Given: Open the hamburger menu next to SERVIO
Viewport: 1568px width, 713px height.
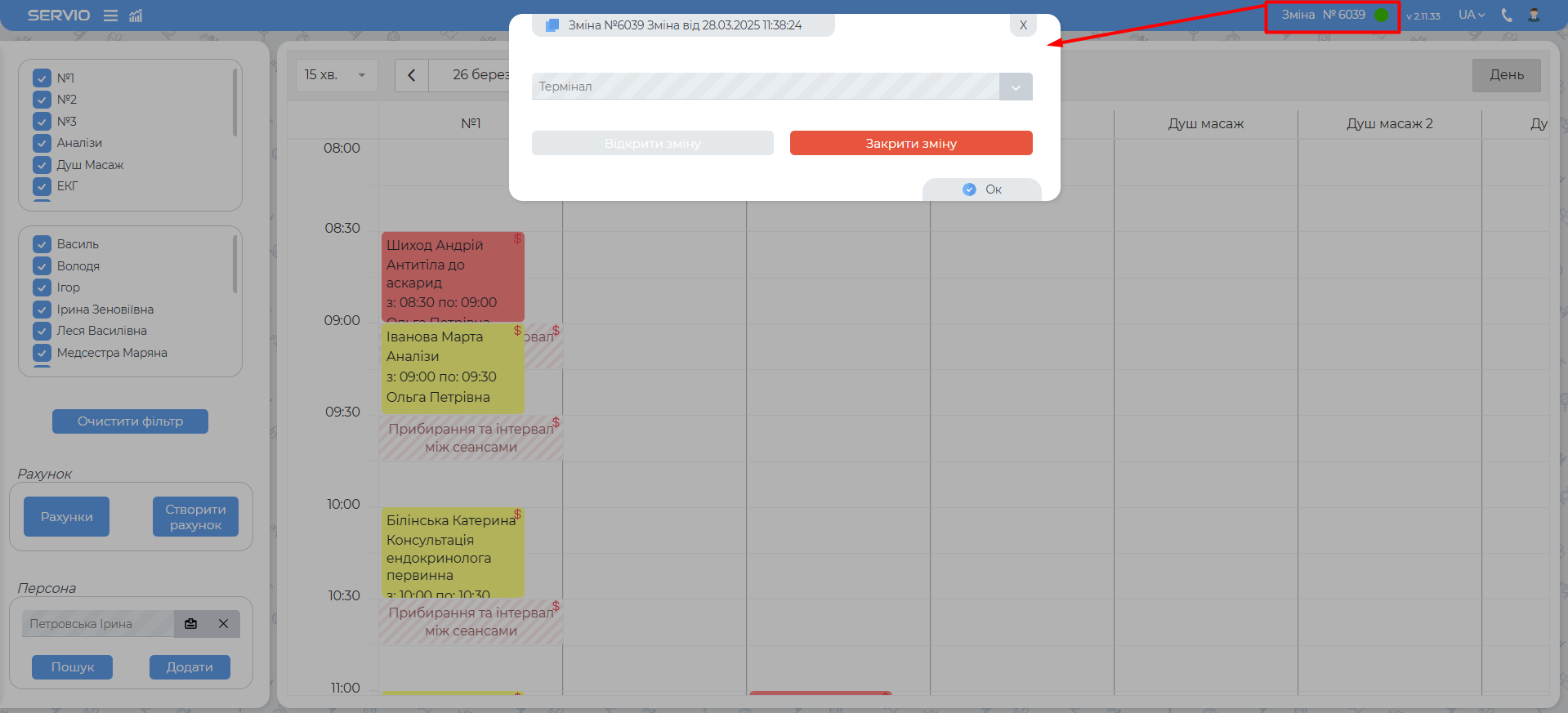Looking at the screenshot, I should pos(110,16).
